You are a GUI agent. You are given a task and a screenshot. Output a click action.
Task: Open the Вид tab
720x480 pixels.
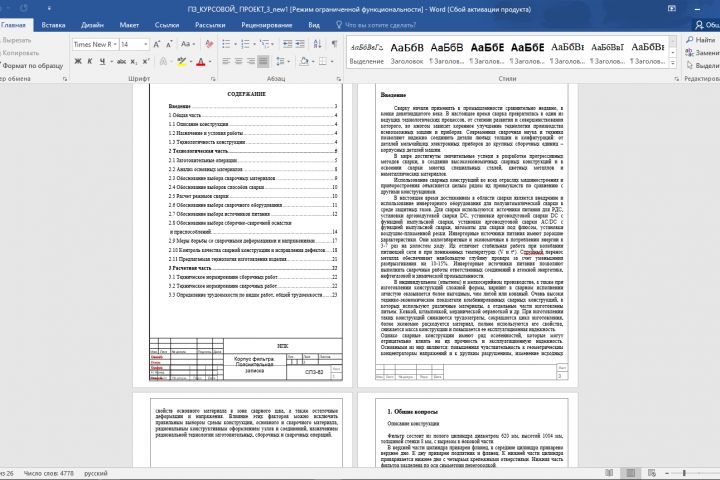[x=314, y=25]
